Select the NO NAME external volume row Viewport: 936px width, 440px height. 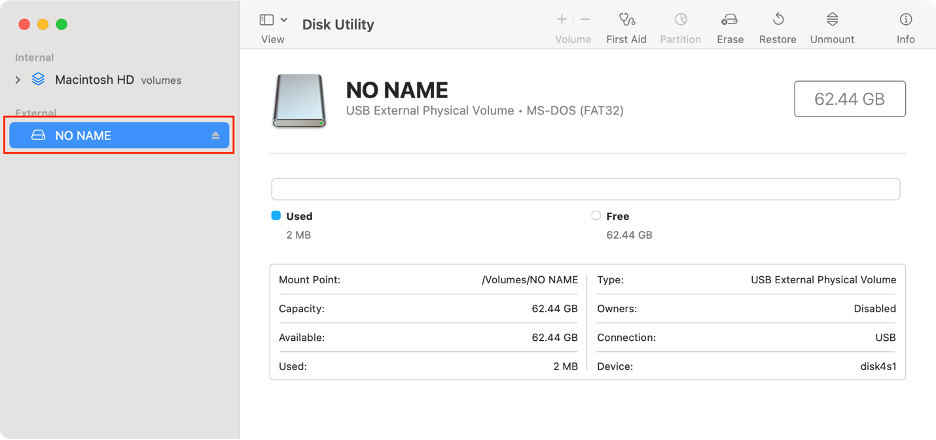pyautogui.click(x=119, y=136)
